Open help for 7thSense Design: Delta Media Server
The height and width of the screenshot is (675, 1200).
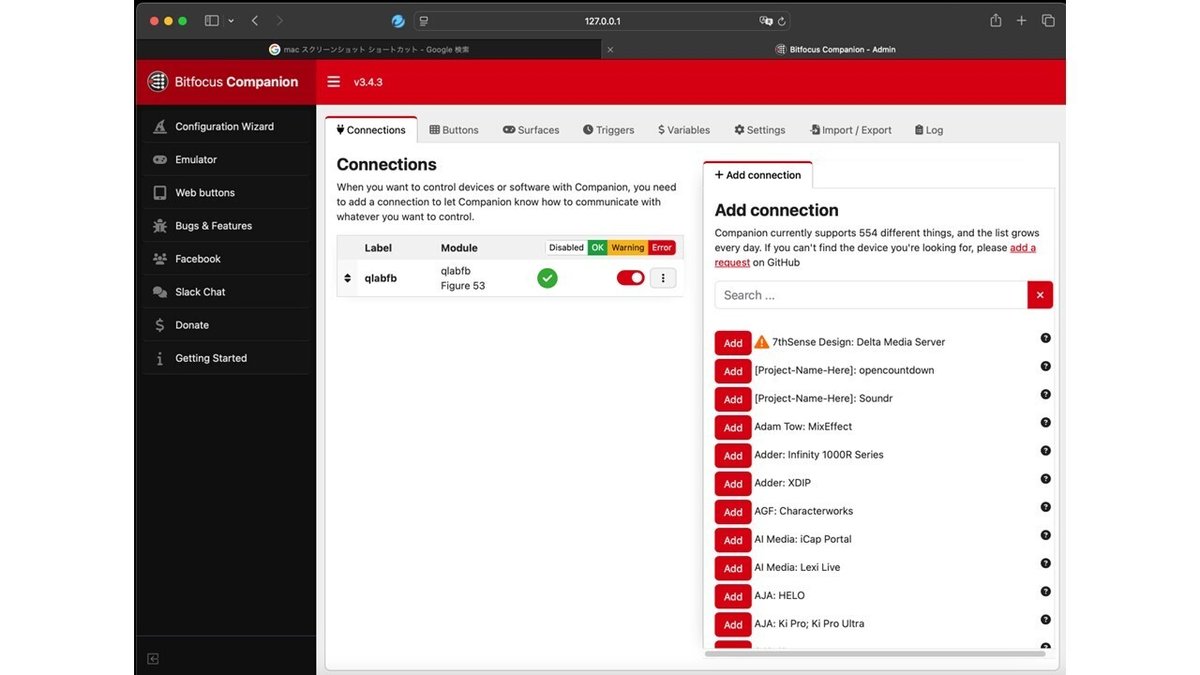1045,338
